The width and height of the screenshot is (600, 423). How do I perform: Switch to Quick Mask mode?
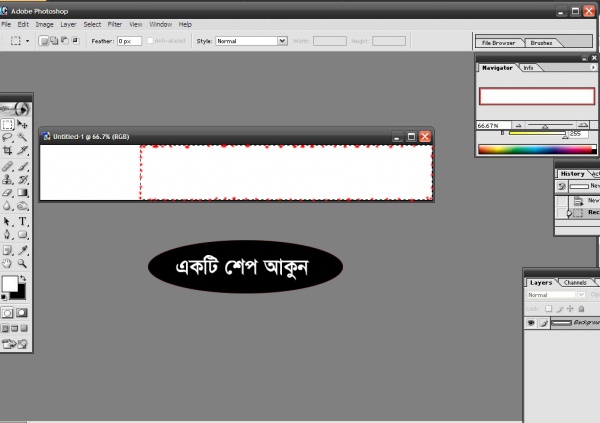(x=22, y=313)
